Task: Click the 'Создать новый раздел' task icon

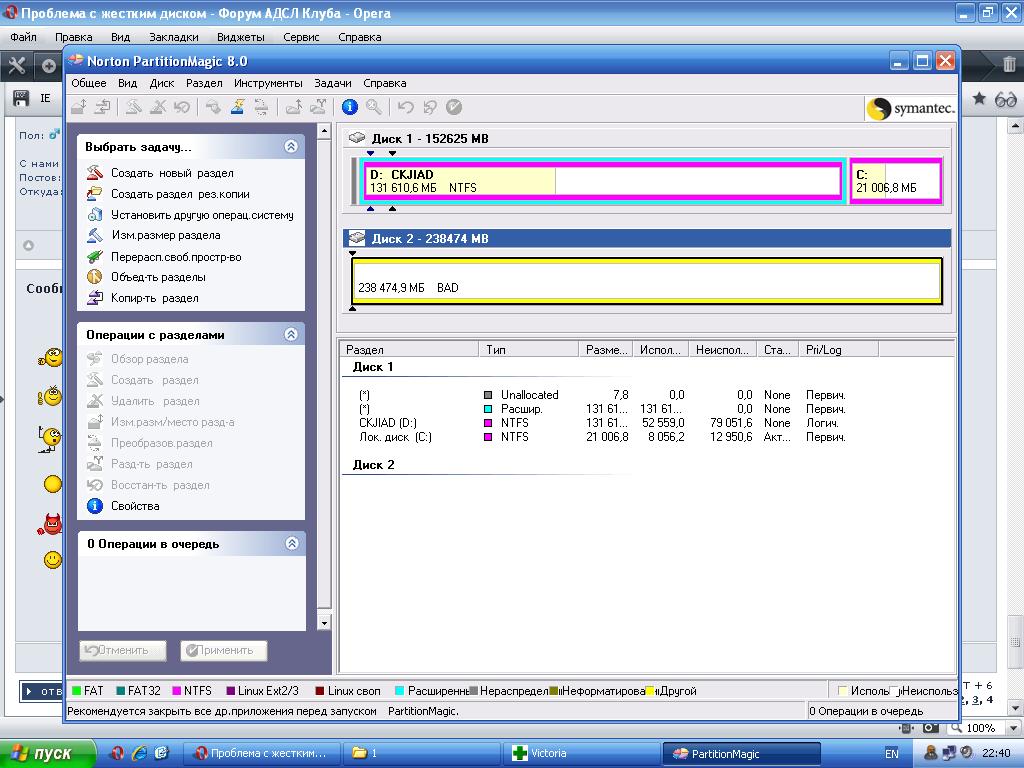Action: click(94, 173)
